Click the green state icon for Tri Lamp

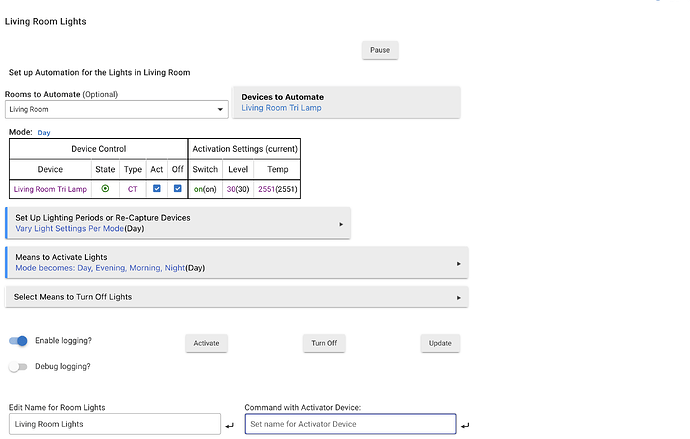[105, 188]
